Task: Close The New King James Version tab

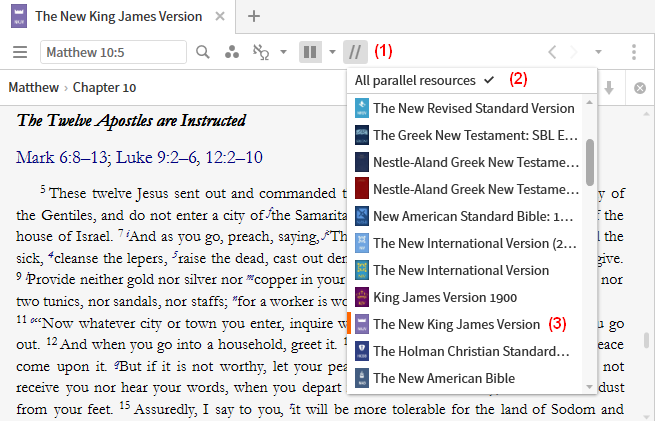Action: pos(220,16)
